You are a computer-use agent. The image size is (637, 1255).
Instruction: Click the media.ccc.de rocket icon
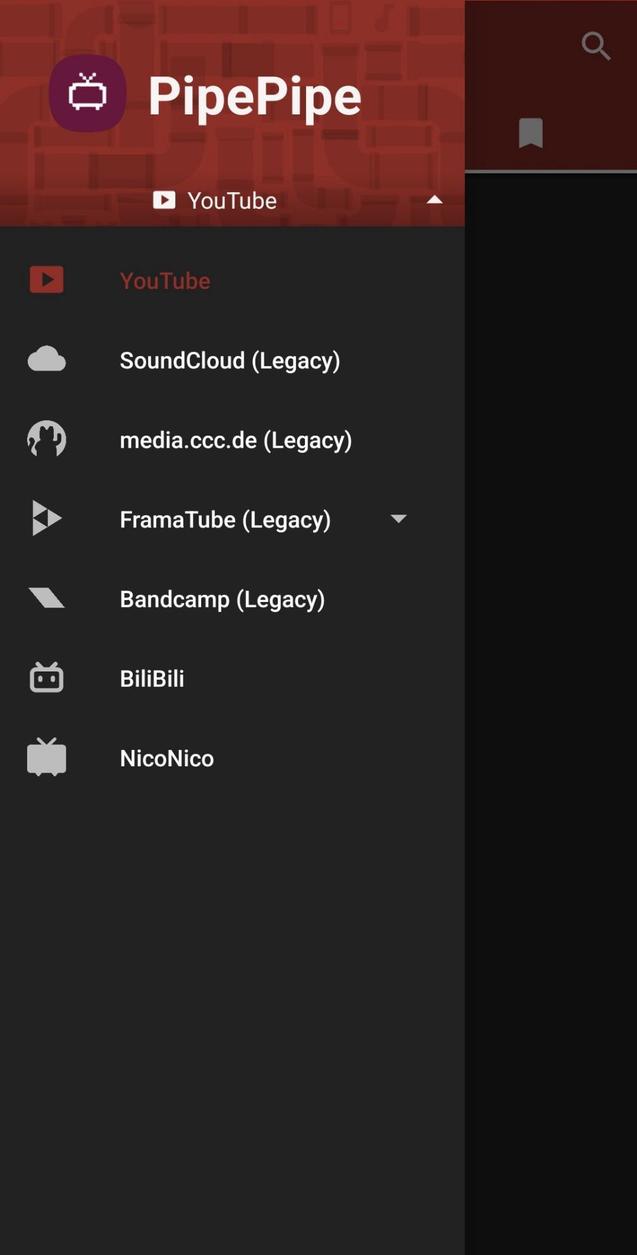point(46,438)
